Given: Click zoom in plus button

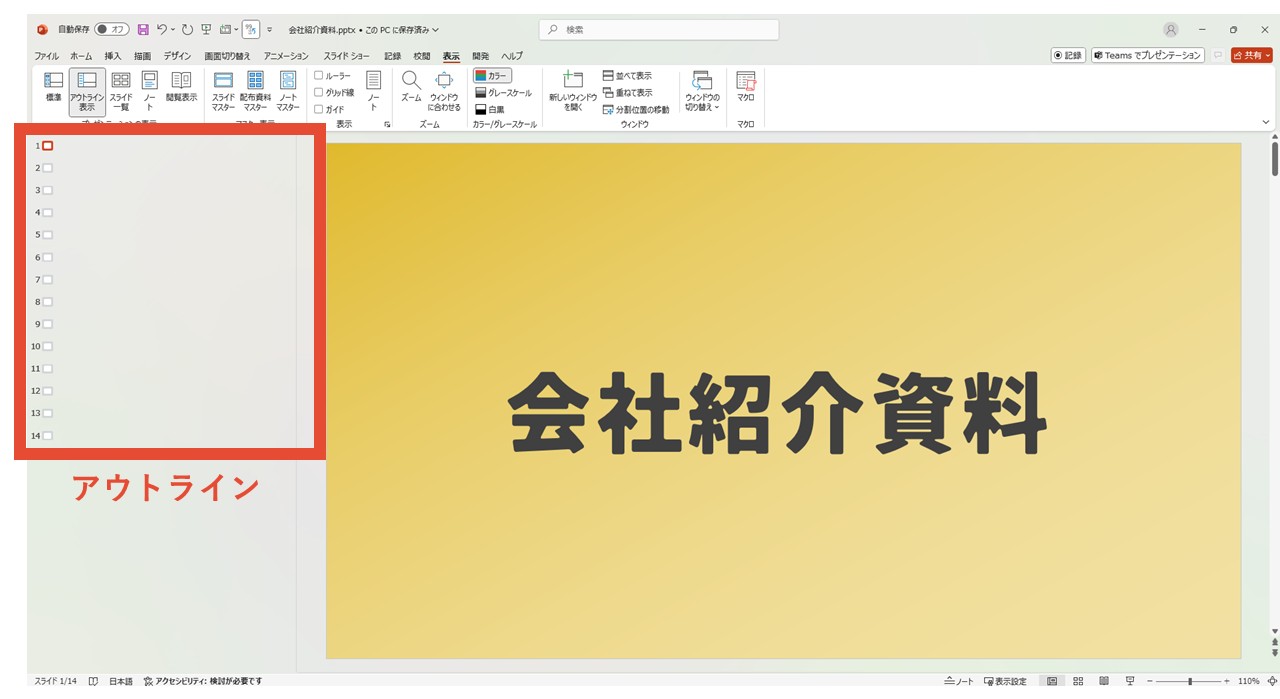Looking at the screenshot, I should tap(1227, 681).
